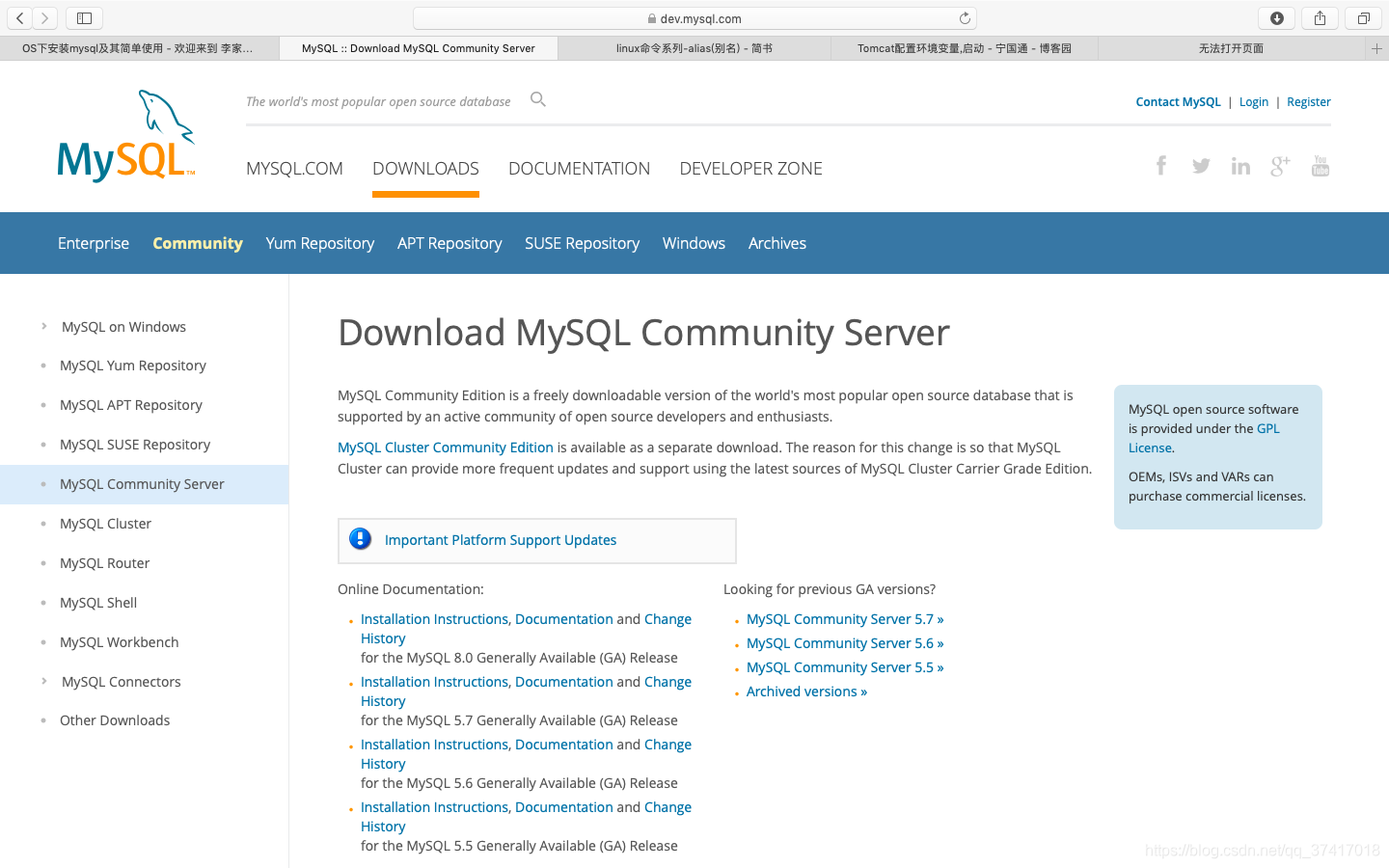Open Important Platform Support Updates link
Screen dimensions: 1389x868
tap(501, 540)
